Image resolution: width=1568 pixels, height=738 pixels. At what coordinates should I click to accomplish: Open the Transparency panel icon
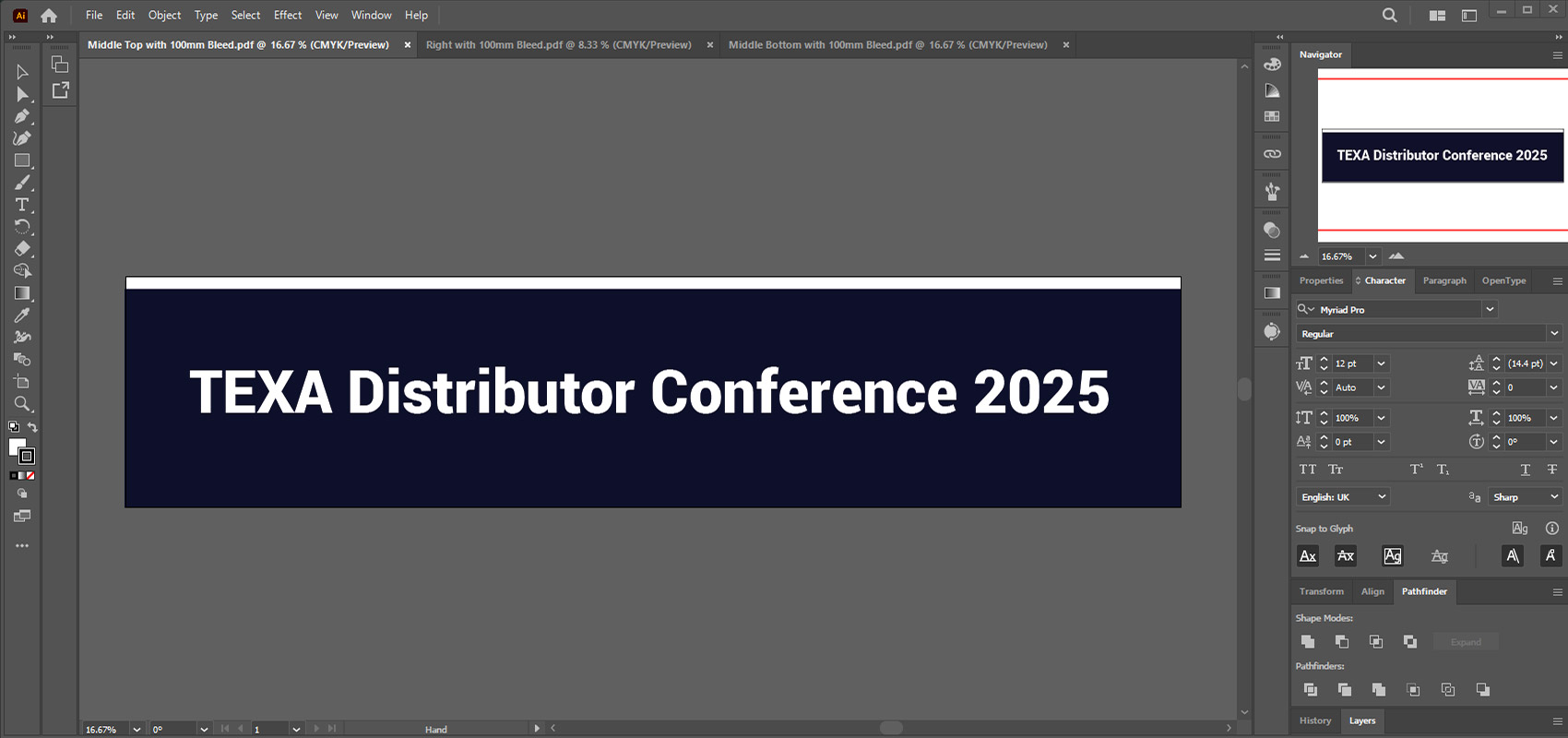click(1272, 230)
